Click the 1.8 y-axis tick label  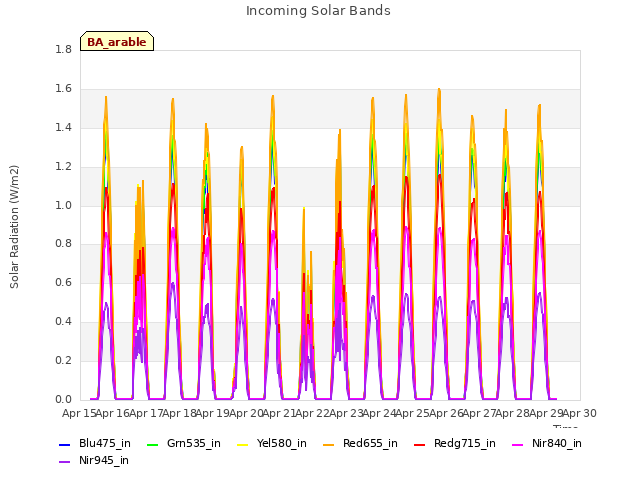[x=63, y=50]
